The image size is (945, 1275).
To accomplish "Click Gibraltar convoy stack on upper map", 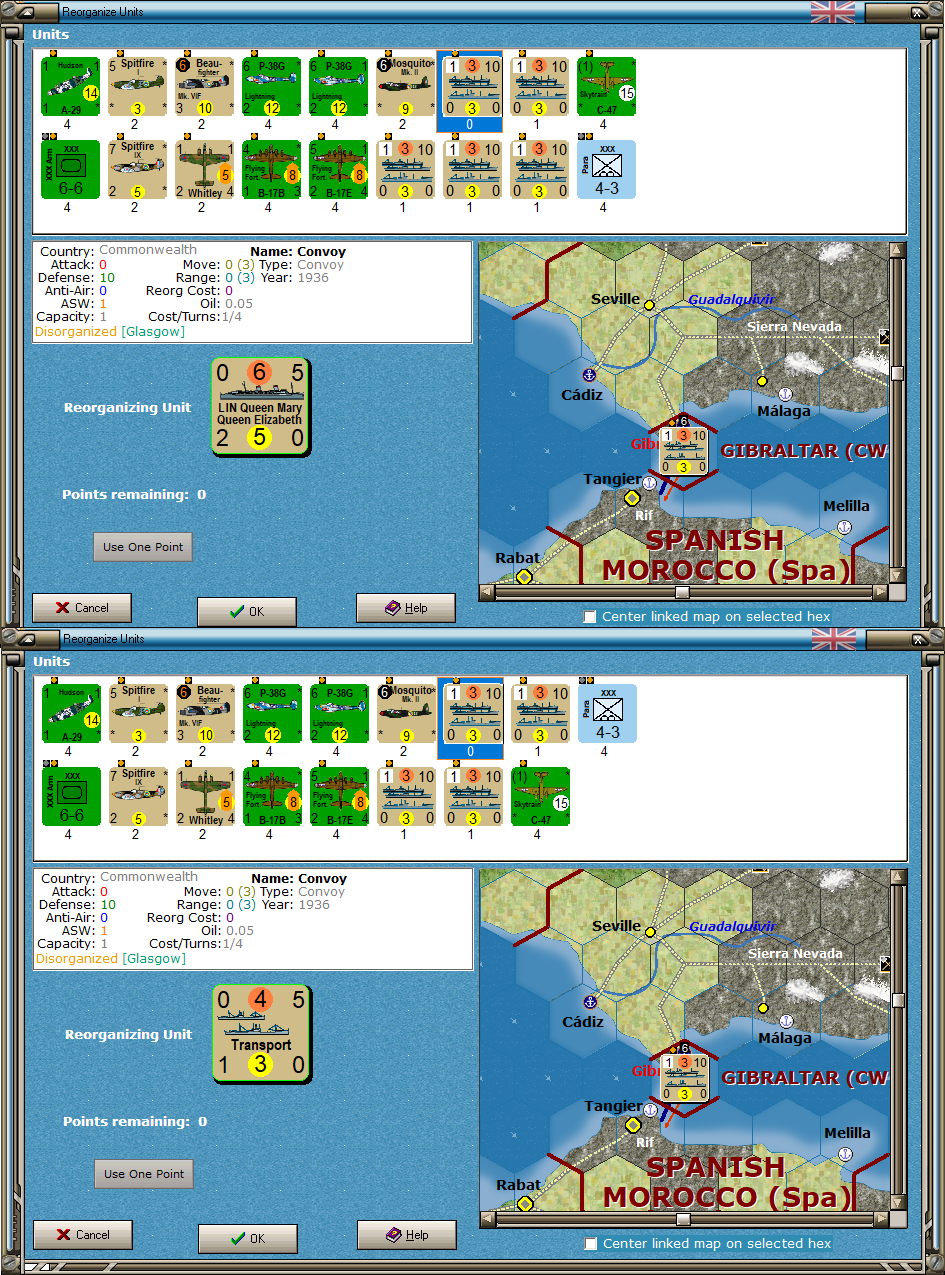I will (x=683, y=450).
